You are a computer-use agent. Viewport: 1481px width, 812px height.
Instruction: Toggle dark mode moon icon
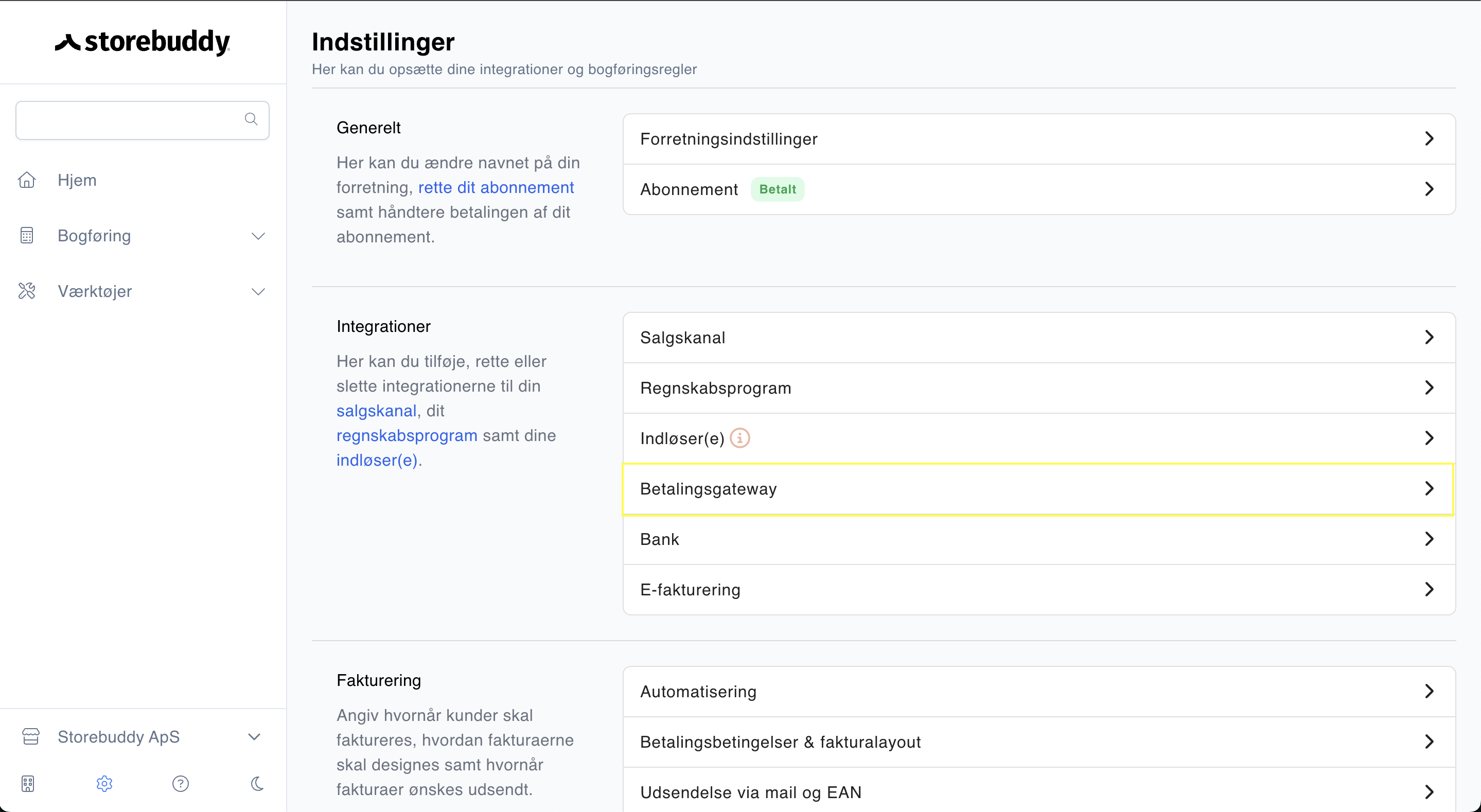(257, 784)
